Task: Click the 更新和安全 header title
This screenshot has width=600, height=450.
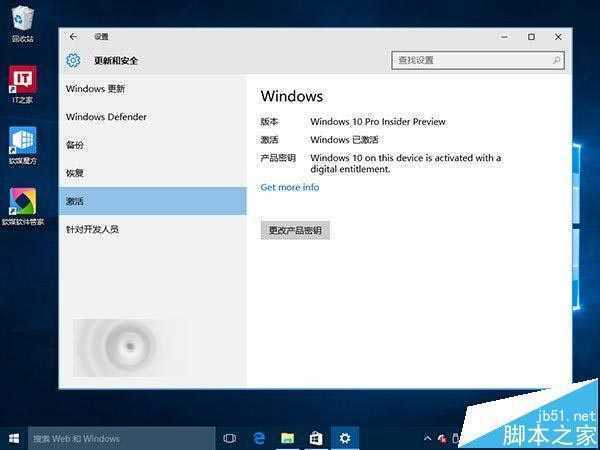Action: pos(116,60)
